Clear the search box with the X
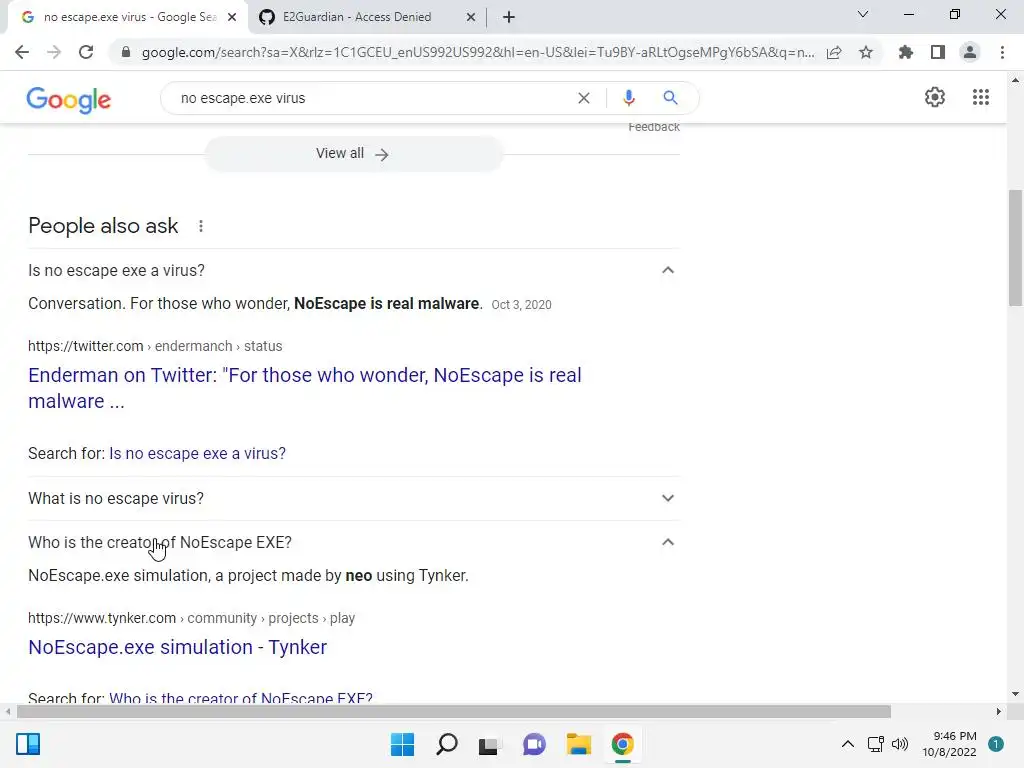 click(584, 98)
